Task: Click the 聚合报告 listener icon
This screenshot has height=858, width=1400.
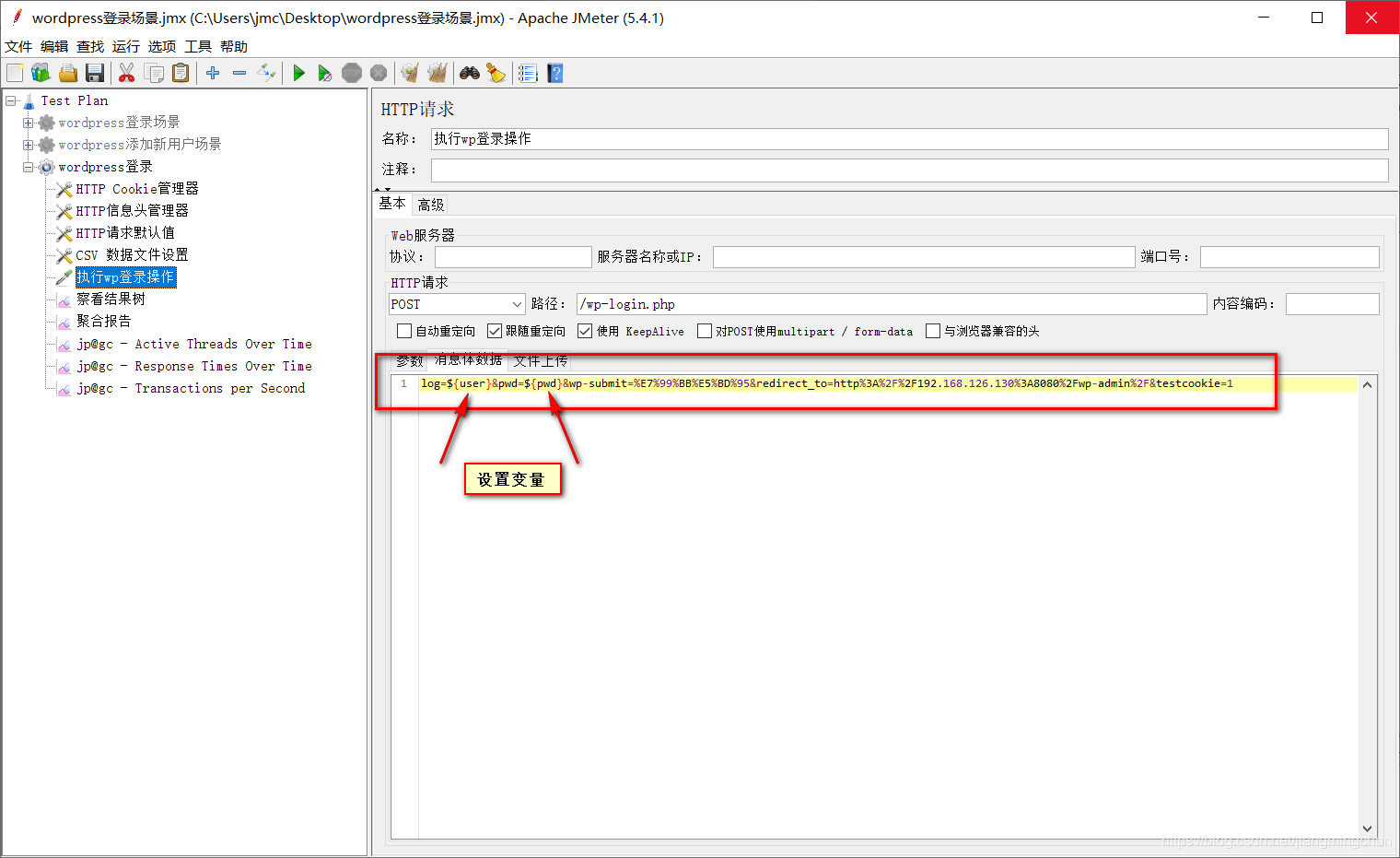Action: tap(64, 322)
